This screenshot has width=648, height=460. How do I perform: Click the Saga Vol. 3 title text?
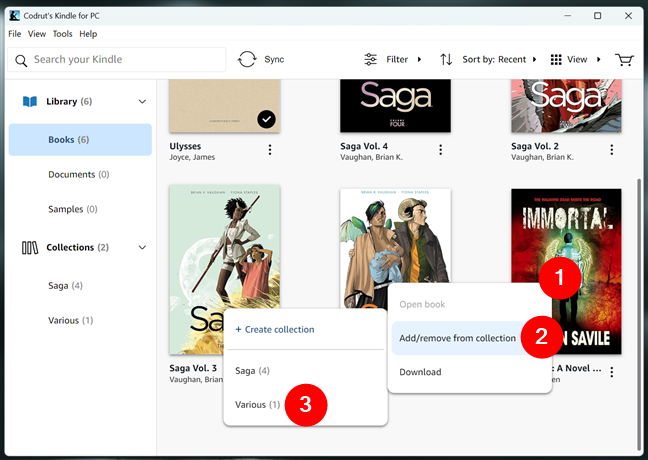click(193, 368)
